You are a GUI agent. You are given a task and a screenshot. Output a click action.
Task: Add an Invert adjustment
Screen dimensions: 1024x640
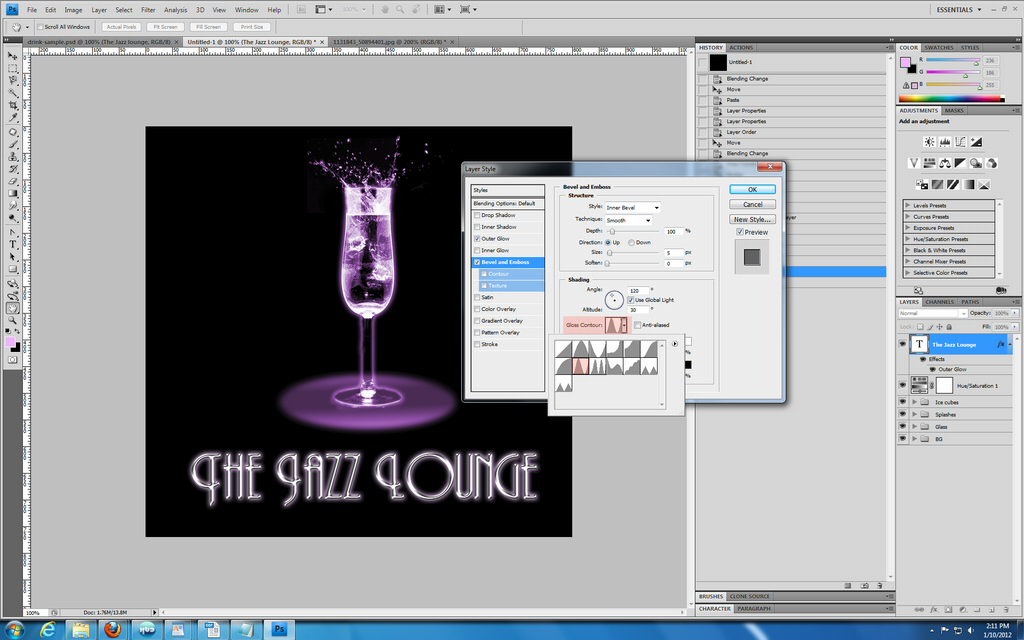[x=921, y=185]
